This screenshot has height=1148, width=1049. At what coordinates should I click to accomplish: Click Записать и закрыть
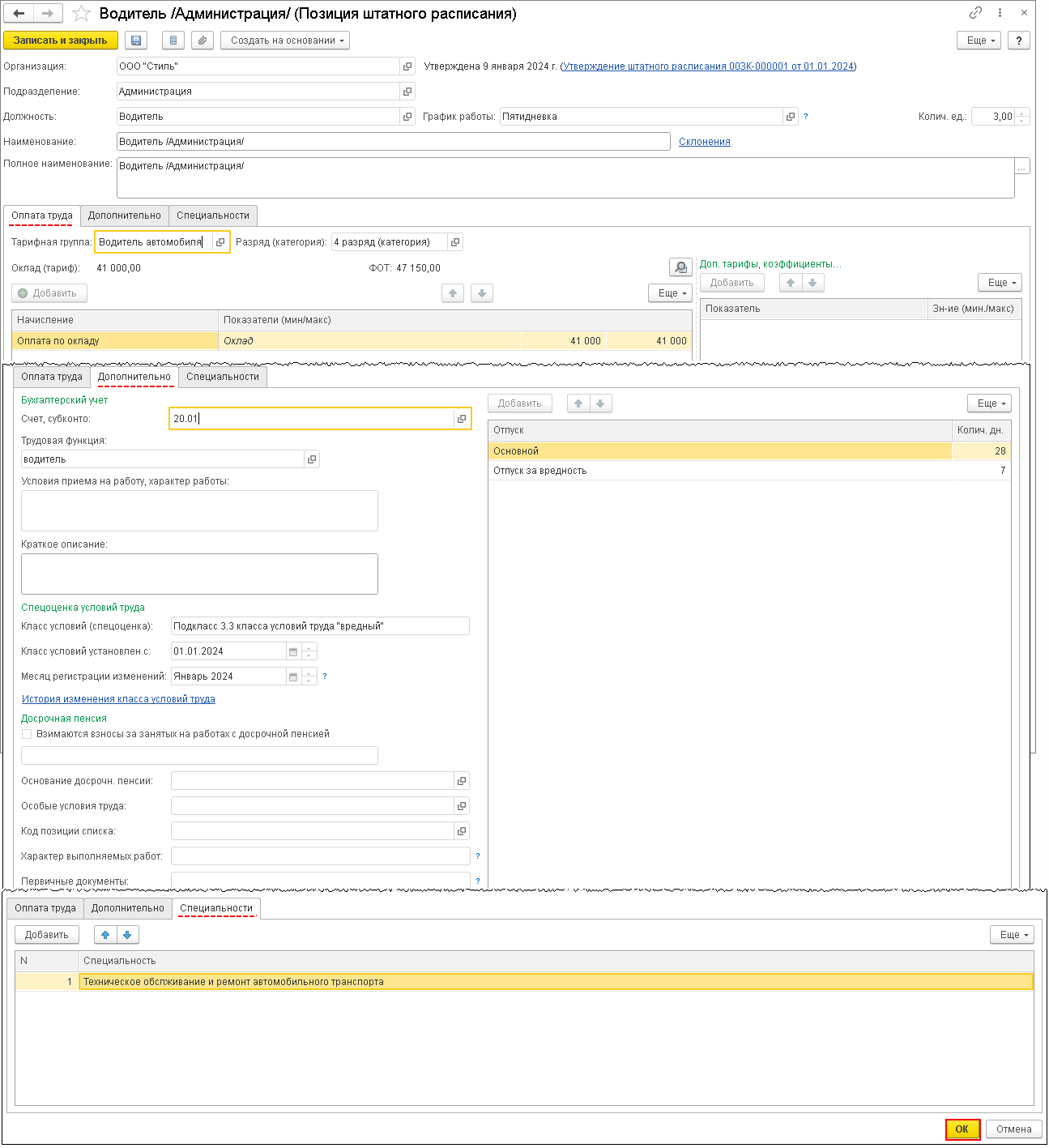coord(61,41)
